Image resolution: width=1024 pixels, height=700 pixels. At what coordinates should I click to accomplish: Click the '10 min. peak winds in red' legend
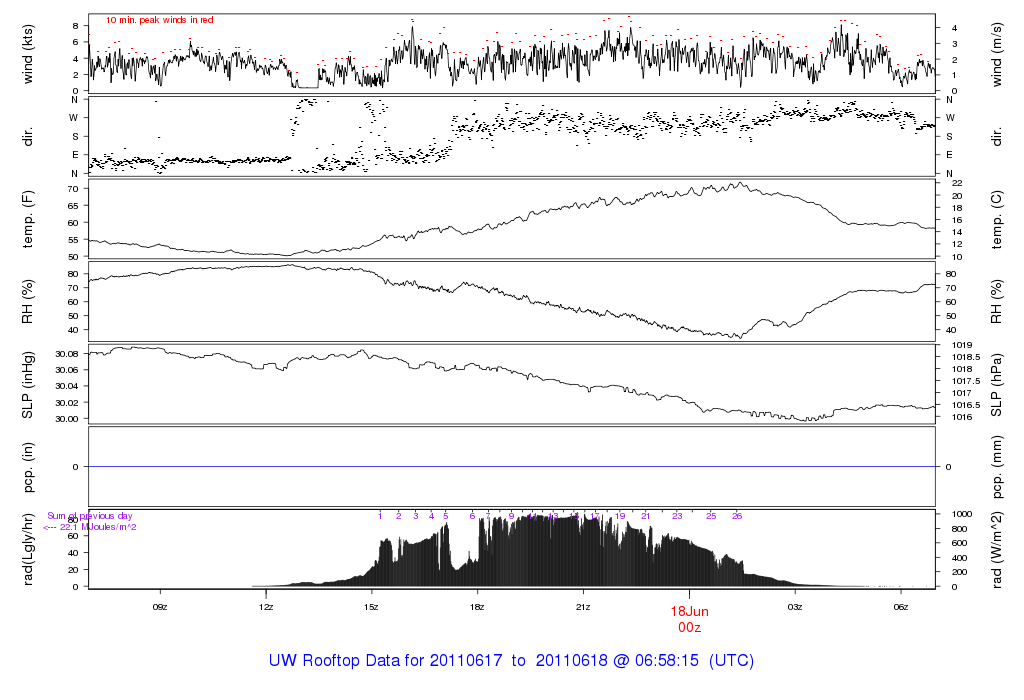(x=159, y=20)
